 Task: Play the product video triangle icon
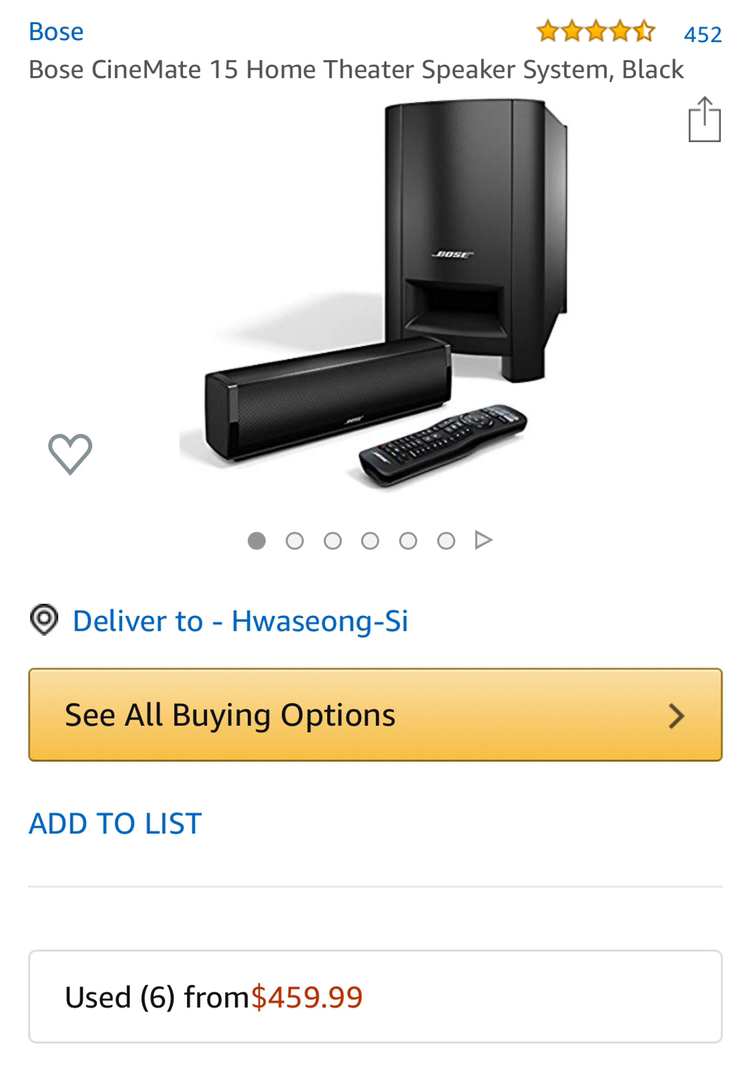(x=484, y=540)
